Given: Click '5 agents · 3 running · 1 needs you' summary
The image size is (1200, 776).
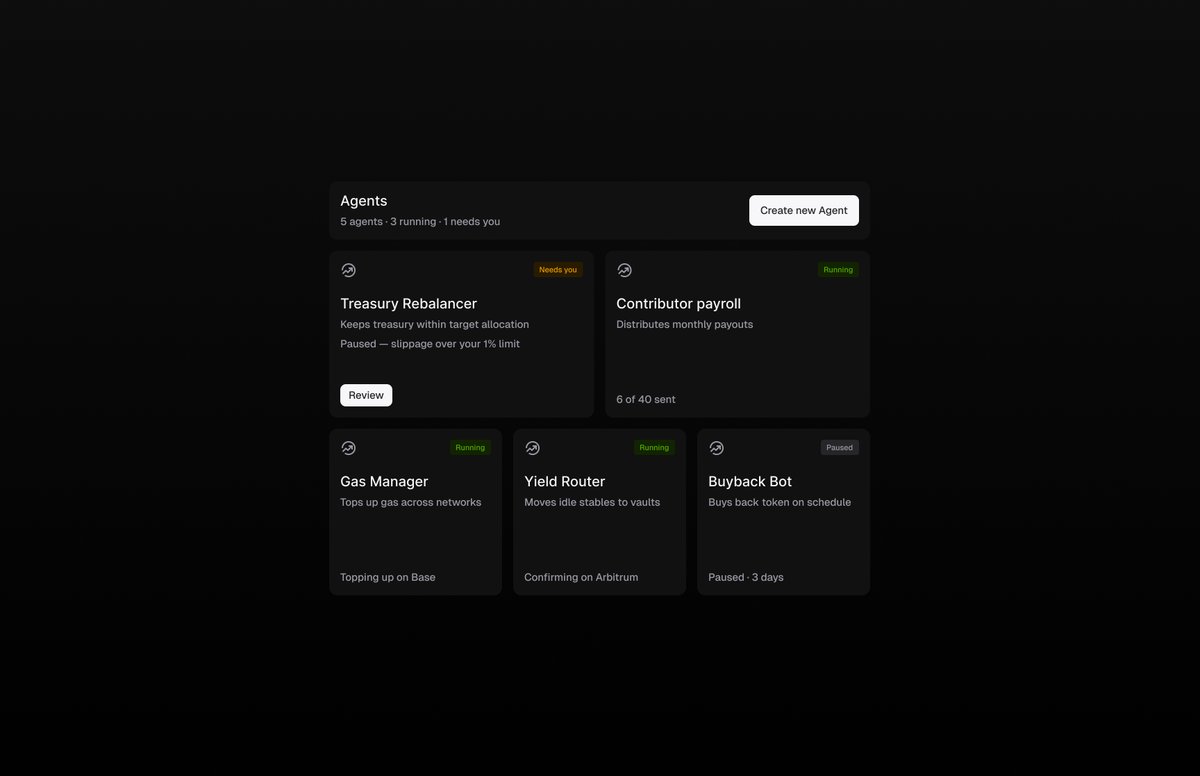Looking at the screenshot, I should point(420,222).
